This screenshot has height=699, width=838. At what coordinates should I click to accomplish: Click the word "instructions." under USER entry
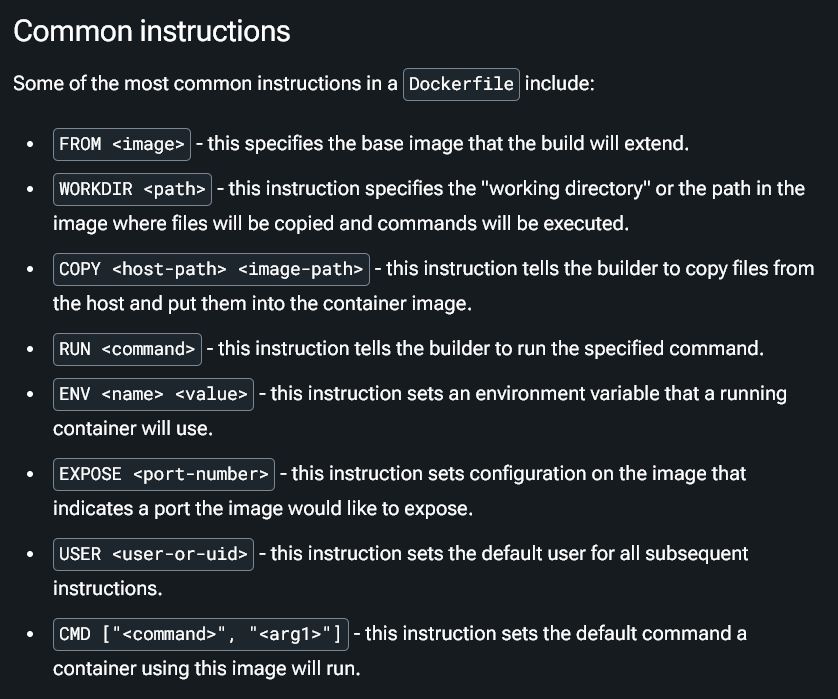tap(107, 589)
